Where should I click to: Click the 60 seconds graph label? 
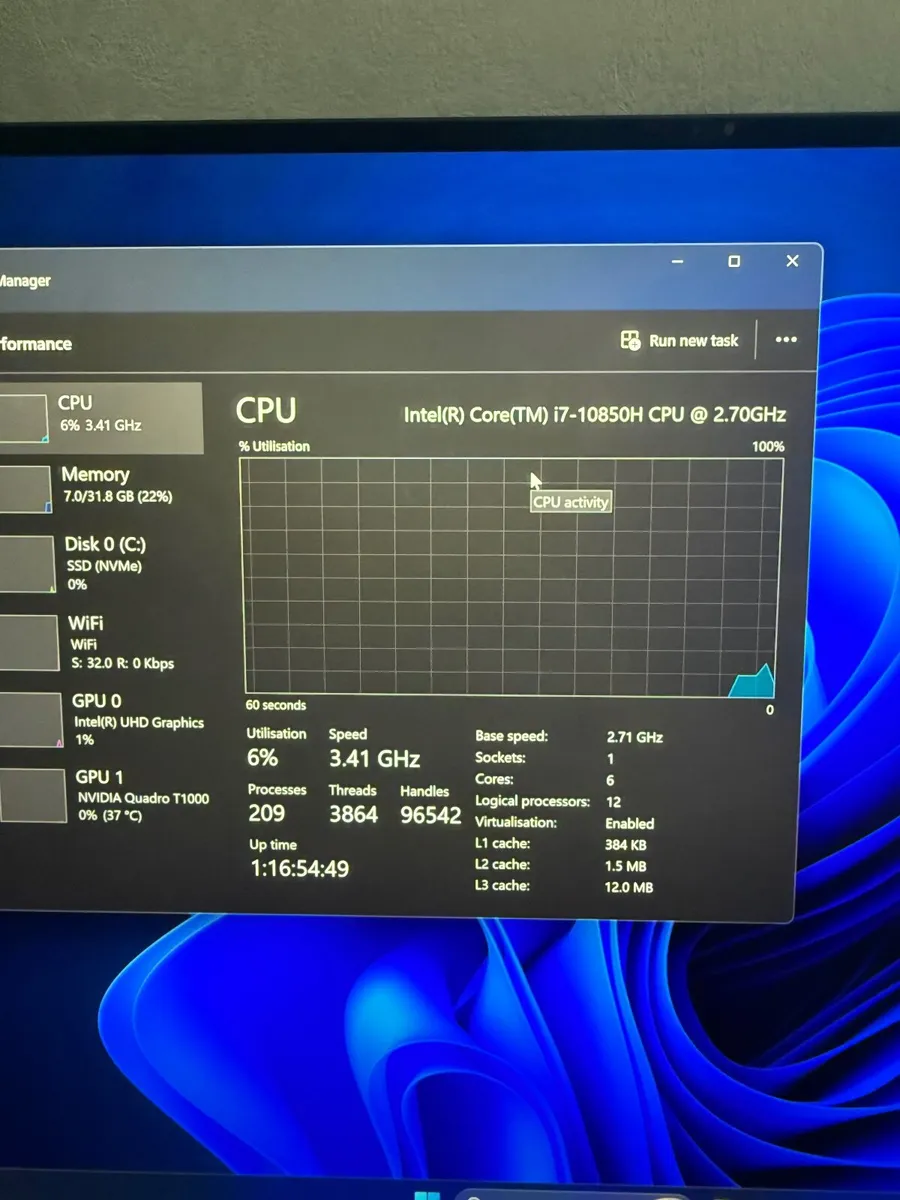pos(276,705)
